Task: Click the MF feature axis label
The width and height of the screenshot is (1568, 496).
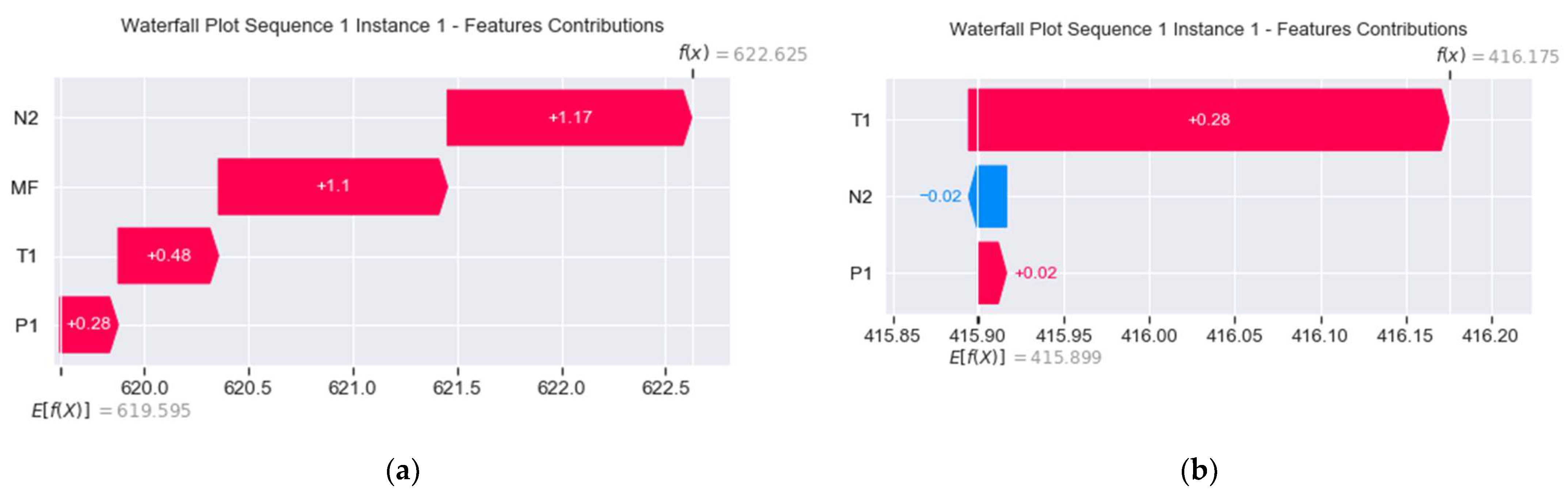Action: point(24,188)
